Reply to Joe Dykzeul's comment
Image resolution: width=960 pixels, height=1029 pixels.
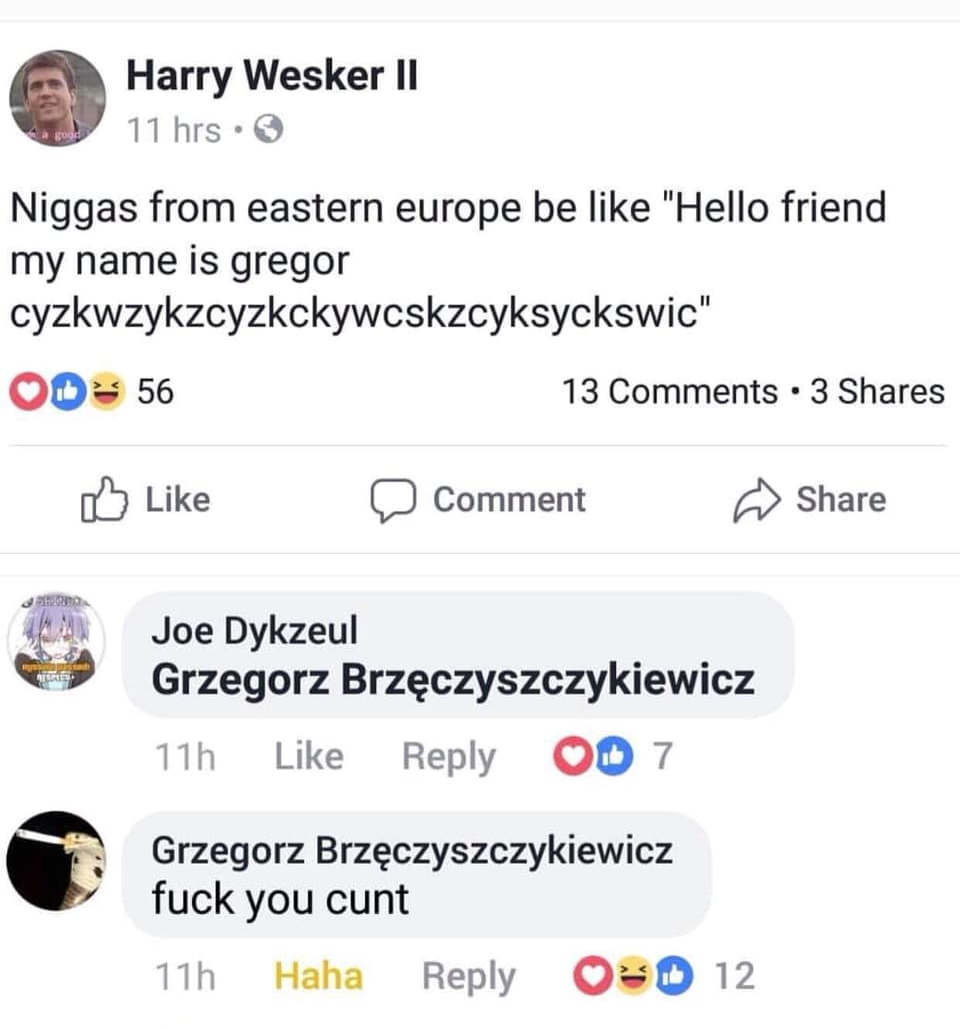[449, 757]
